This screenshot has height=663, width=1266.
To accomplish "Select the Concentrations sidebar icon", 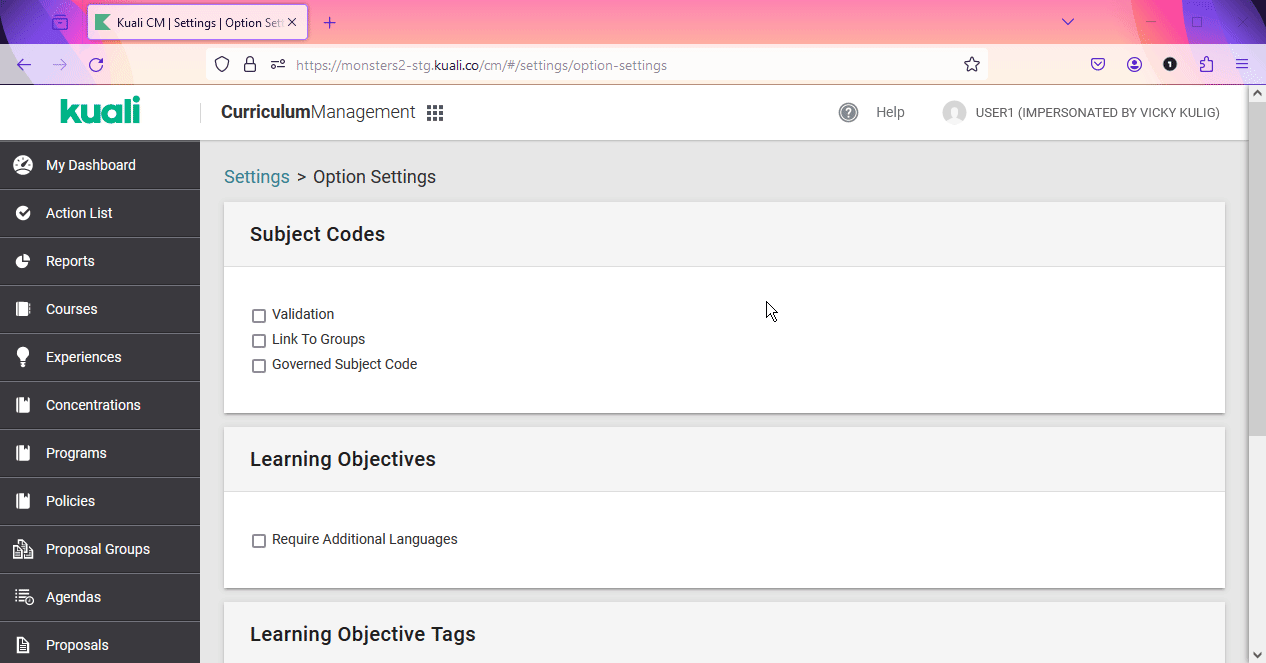I will point(22,405).
